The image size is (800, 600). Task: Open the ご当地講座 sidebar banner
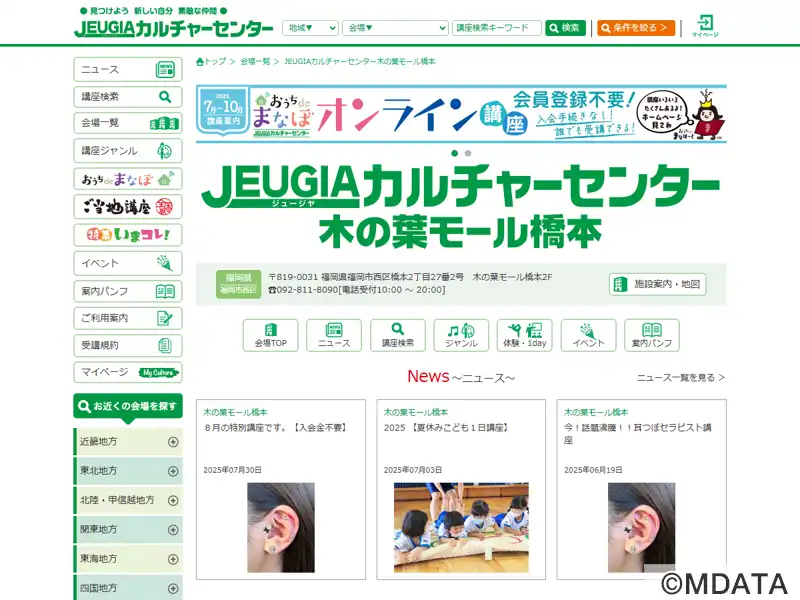[x=128, y=207]
